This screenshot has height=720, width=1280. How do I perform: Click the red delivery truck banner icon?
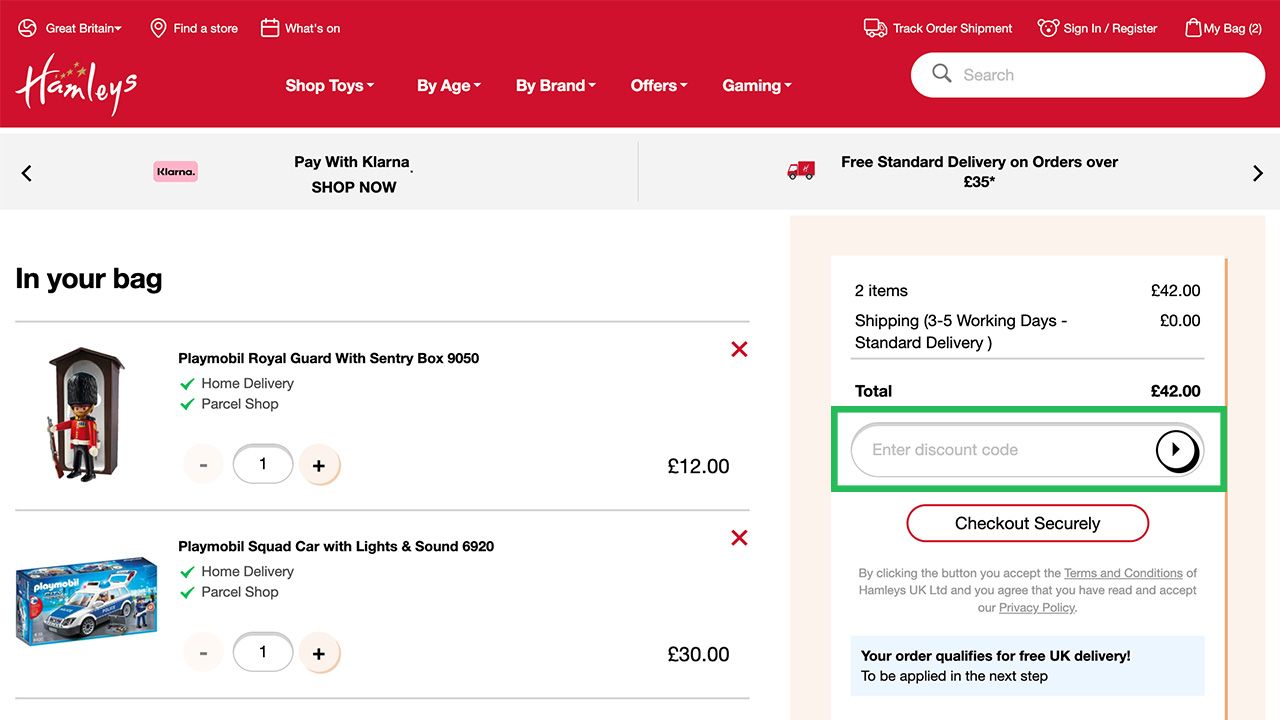click(x=801, y=170)
